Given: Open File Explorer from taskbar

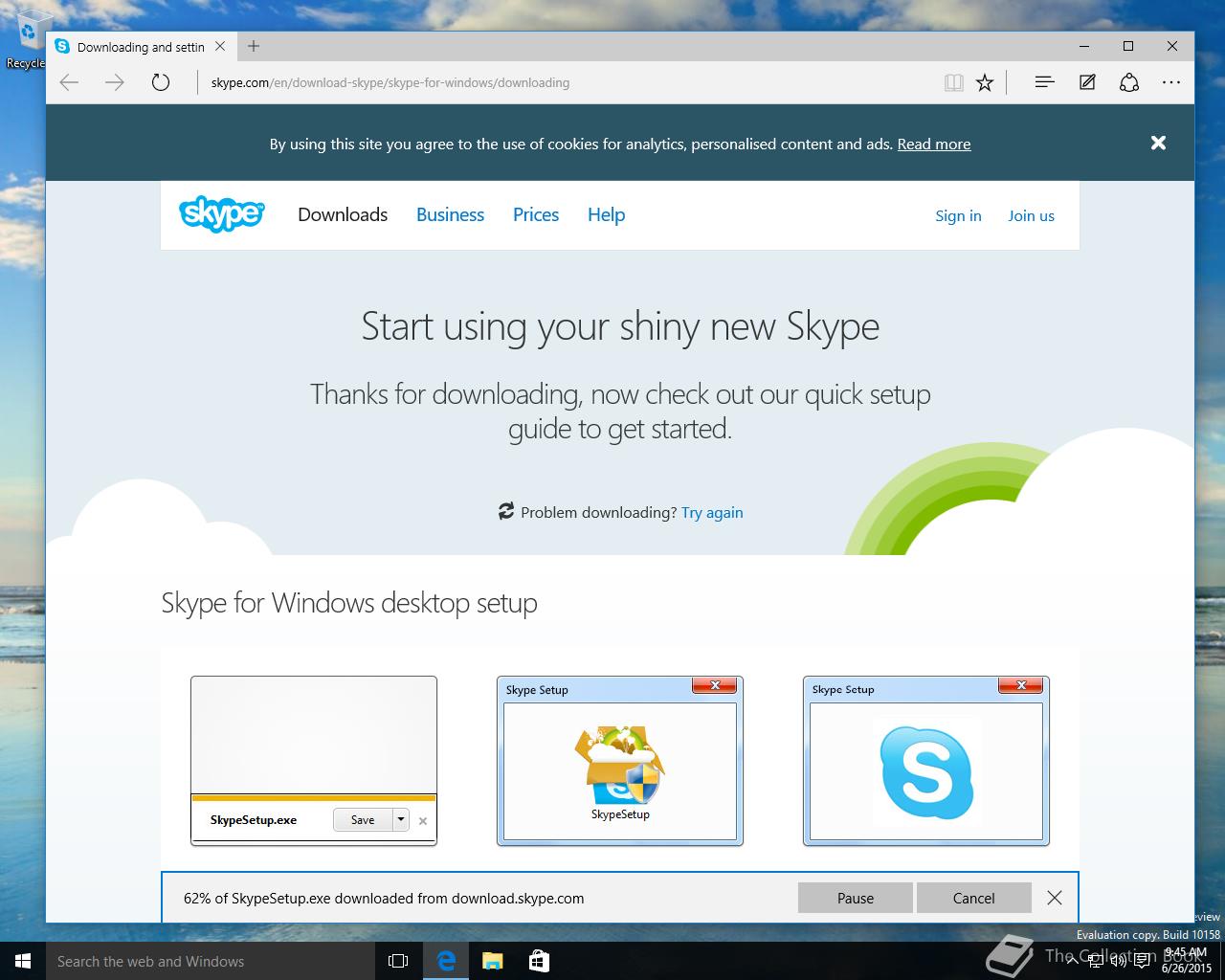Looking at the screenshot, I should pyautogui.click(x=493, y=961).
